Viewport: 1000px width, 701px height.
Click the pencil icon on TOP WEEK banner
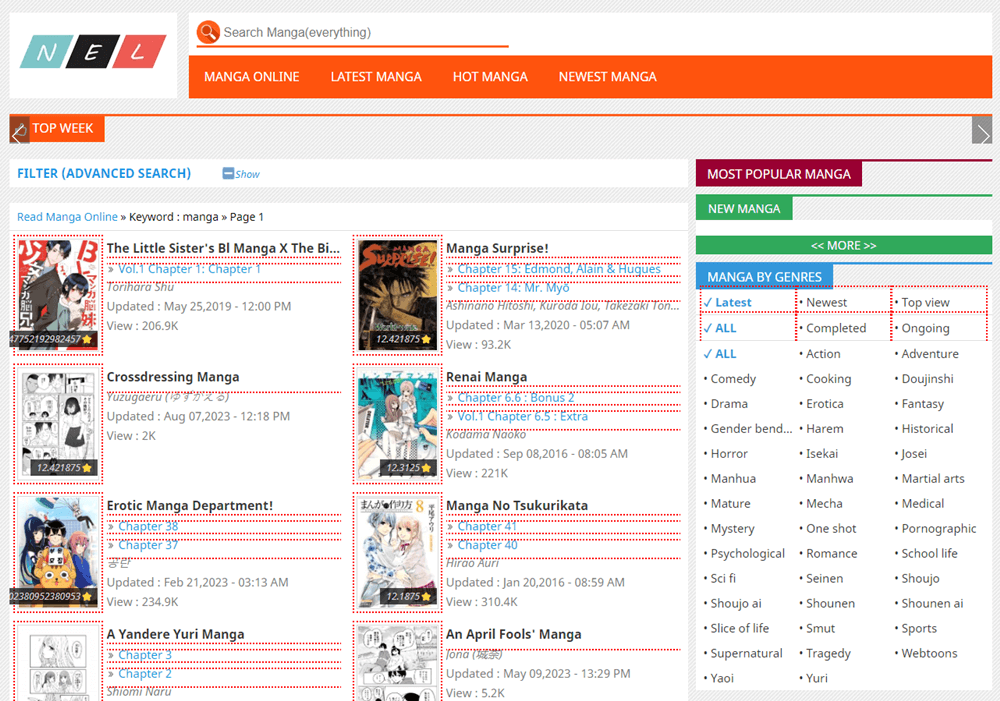point(18,128)
